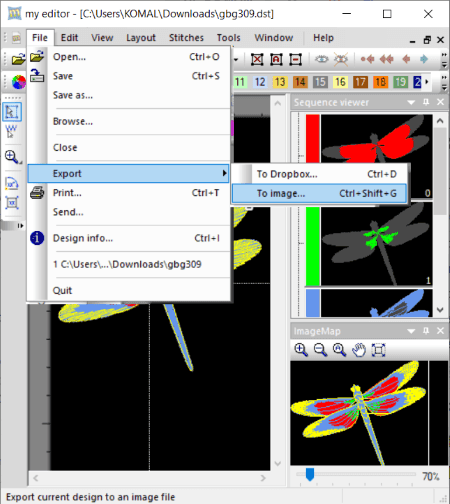Open the Sequence viewer panel dropdown arrow
Image resolution: width=450 pixels, height=504 pixels.
point(411,102)
